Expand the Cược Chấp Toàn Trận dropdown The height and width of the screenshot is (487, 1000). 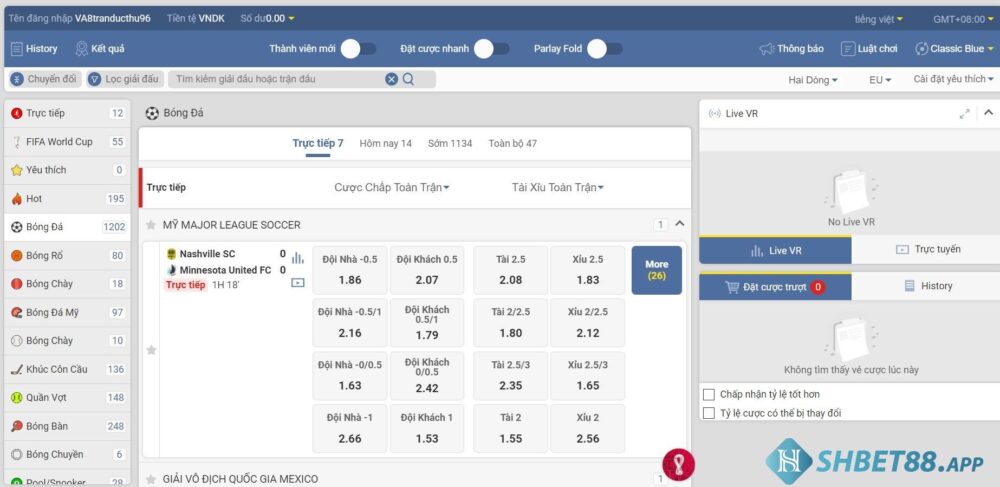(x=392, y=187)
